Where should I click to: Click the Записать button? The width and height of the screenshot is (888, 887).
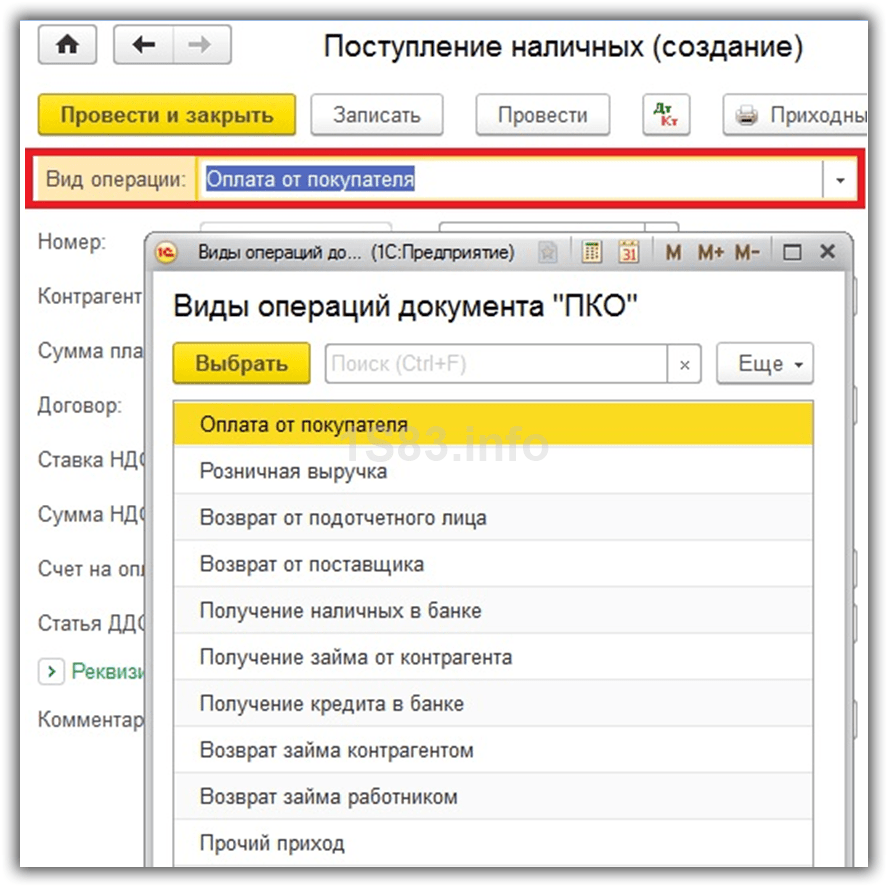(376, 116)
